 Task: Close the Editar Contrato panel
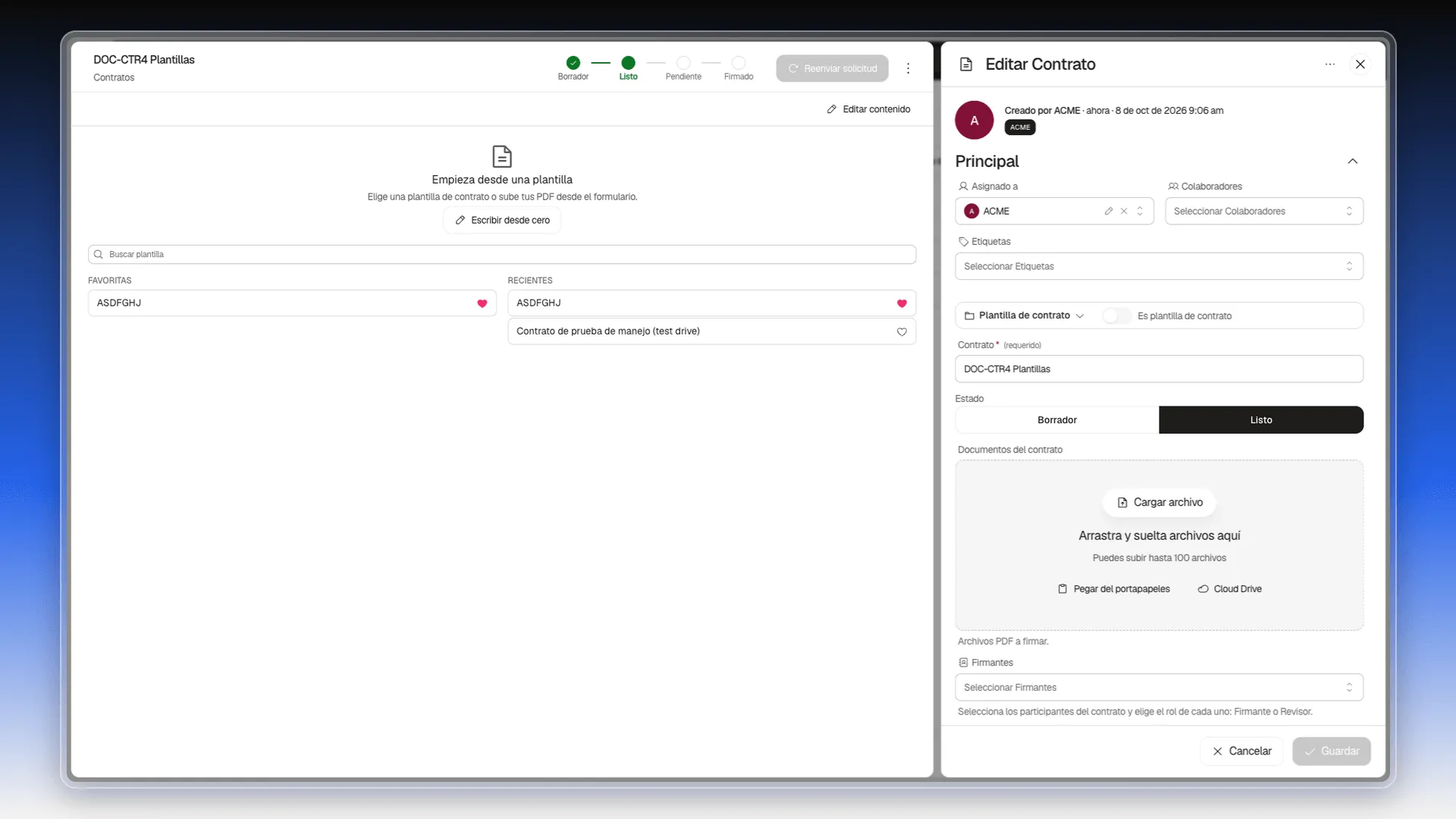pos(1360,64)
